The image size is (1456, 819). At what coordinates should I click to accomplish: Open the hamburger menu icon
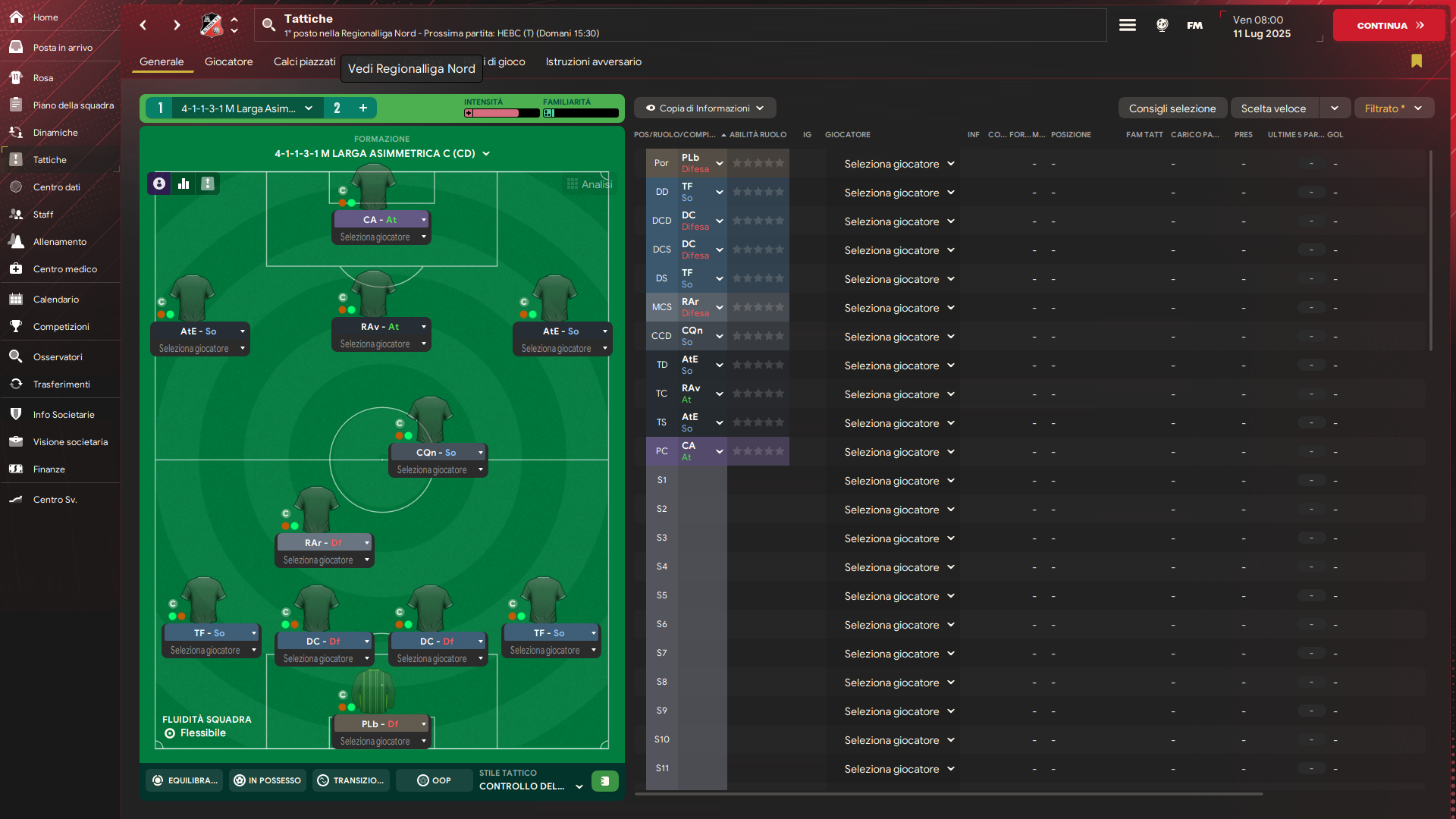coord(1128,25)
